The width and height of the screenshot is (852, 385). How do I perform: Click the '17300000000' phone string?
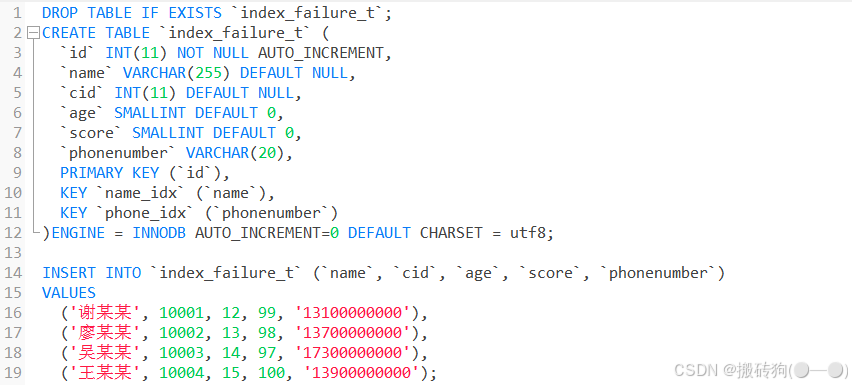(x=352, y=352)
